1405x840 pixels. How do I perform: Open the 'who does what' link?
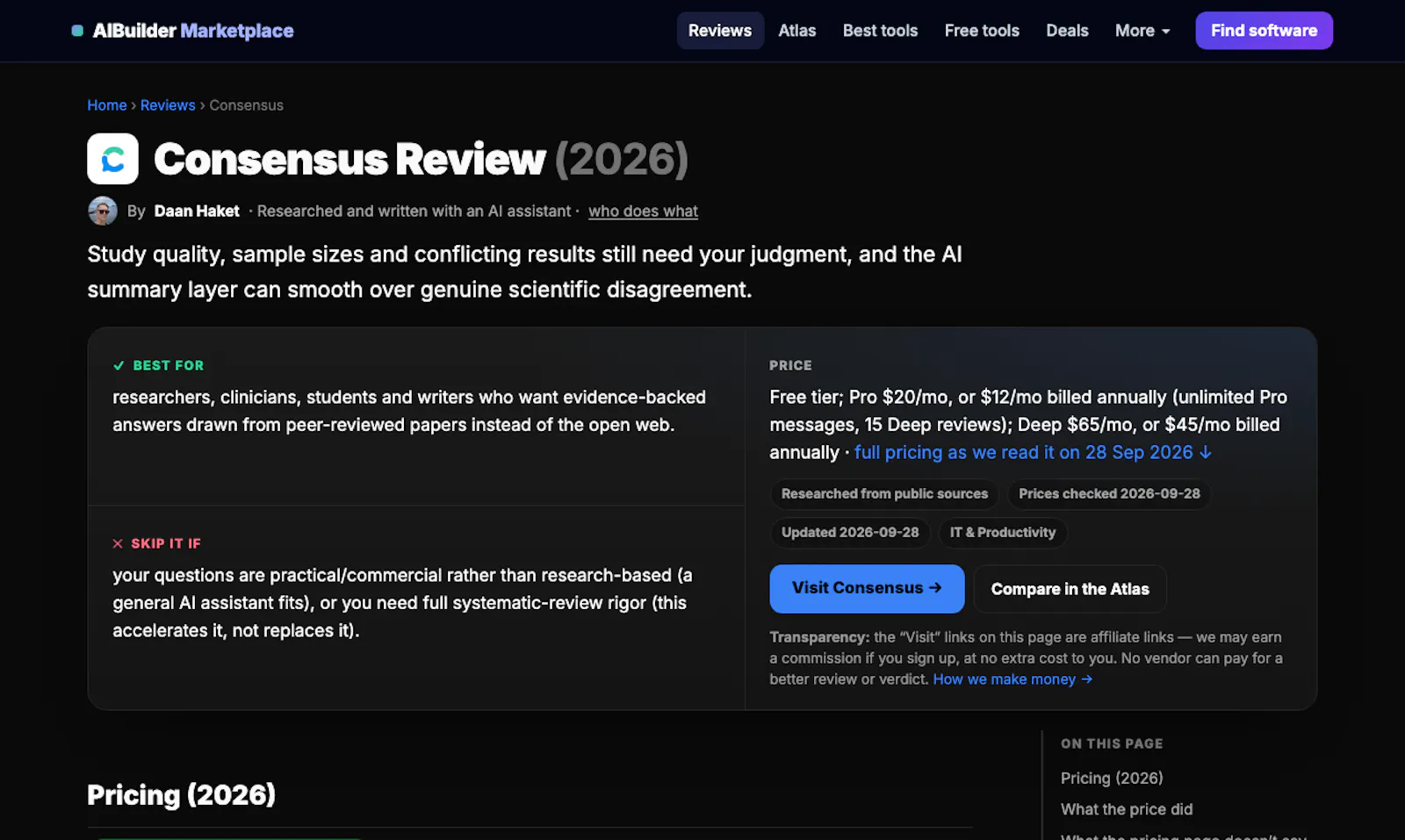(643, 212)
